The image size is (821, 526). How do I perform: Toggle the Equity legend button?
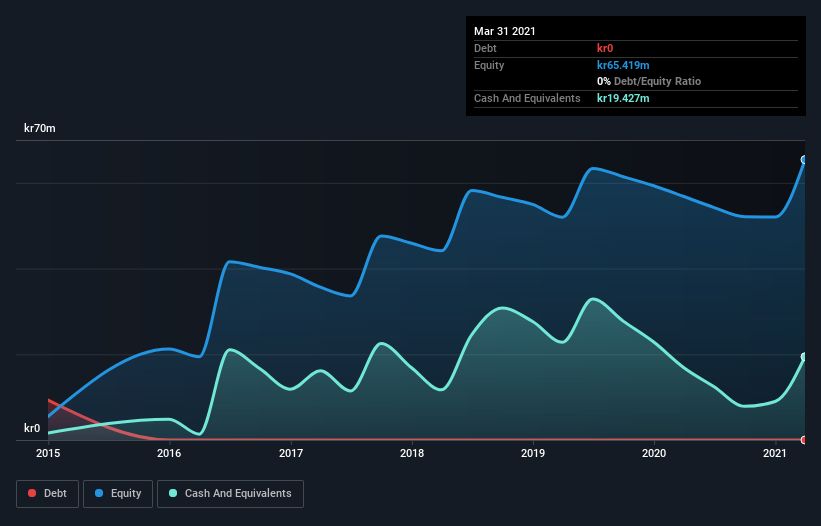[x=118, y=494]
